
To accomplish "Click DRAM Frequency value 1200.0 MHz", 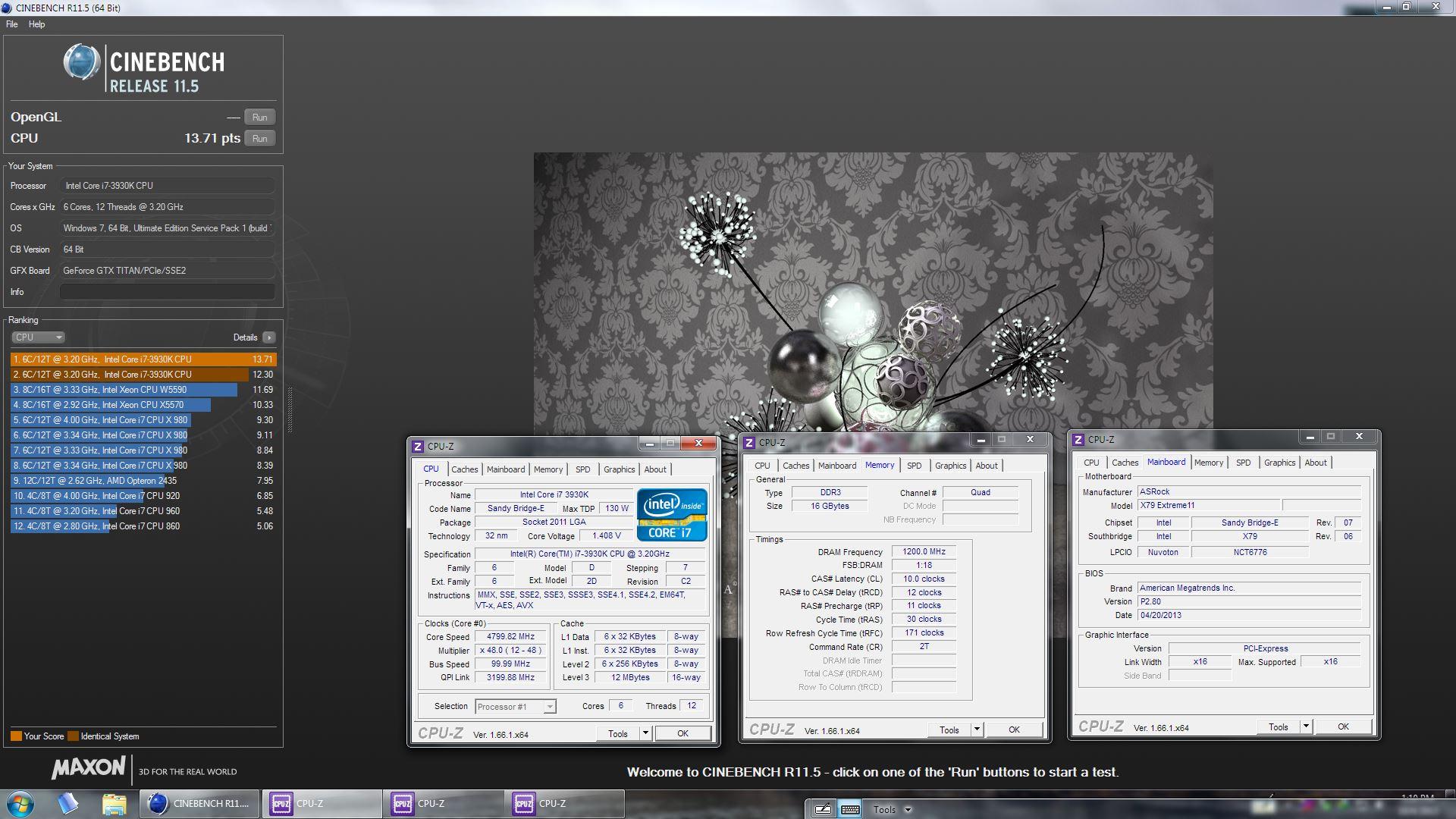I will click(x=924, y=552).
